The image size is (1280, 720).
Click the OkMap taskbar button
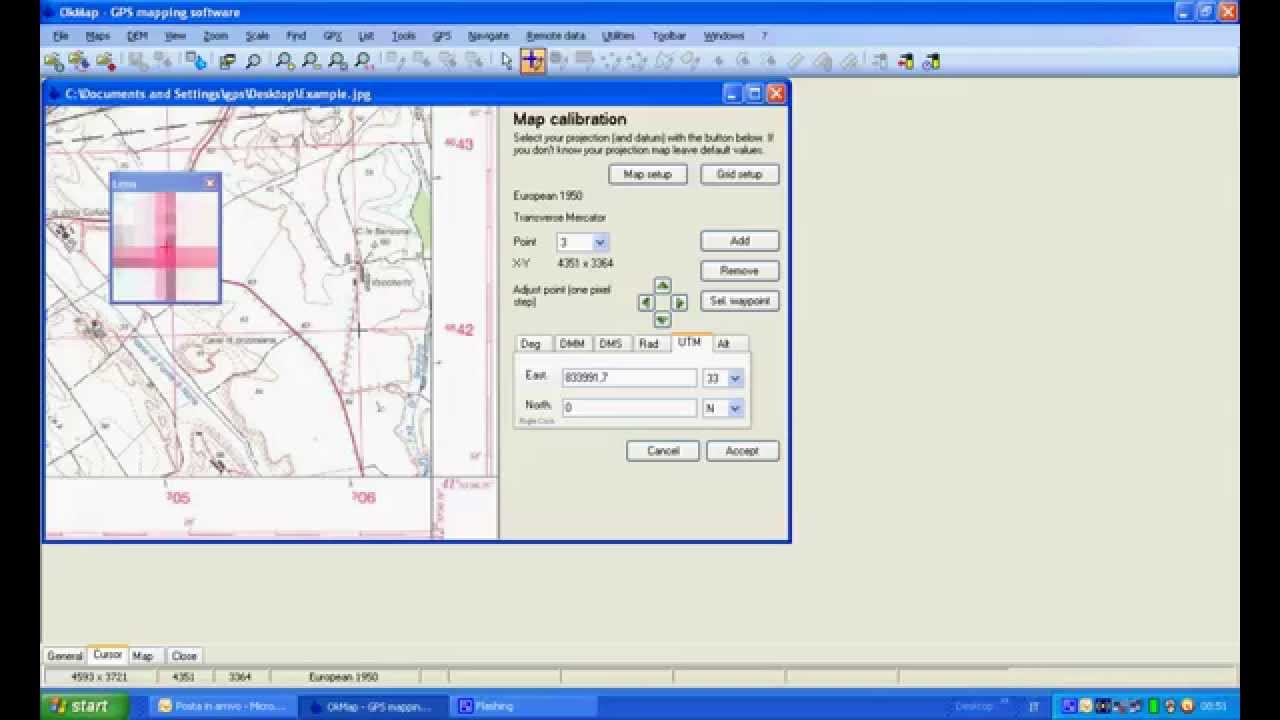tap(374, 706)
